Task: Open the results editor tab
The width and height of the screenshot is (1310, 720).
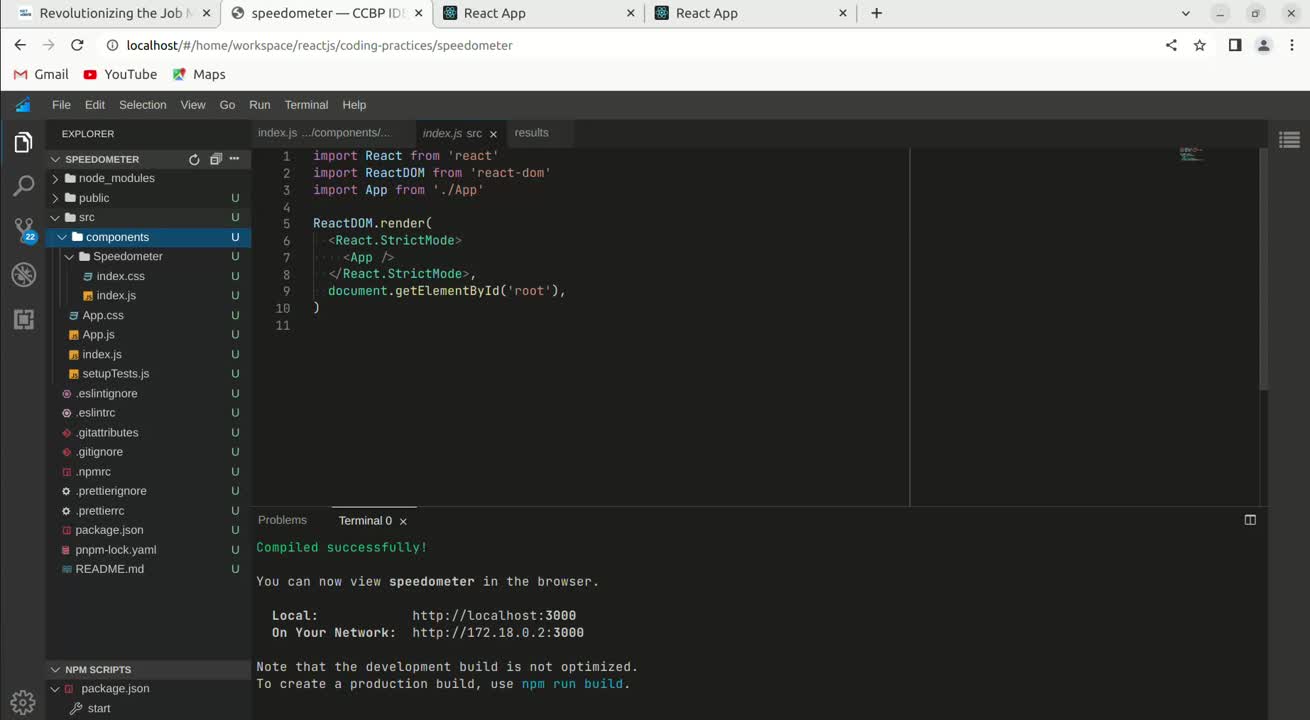Action: (x=531, y=133)
